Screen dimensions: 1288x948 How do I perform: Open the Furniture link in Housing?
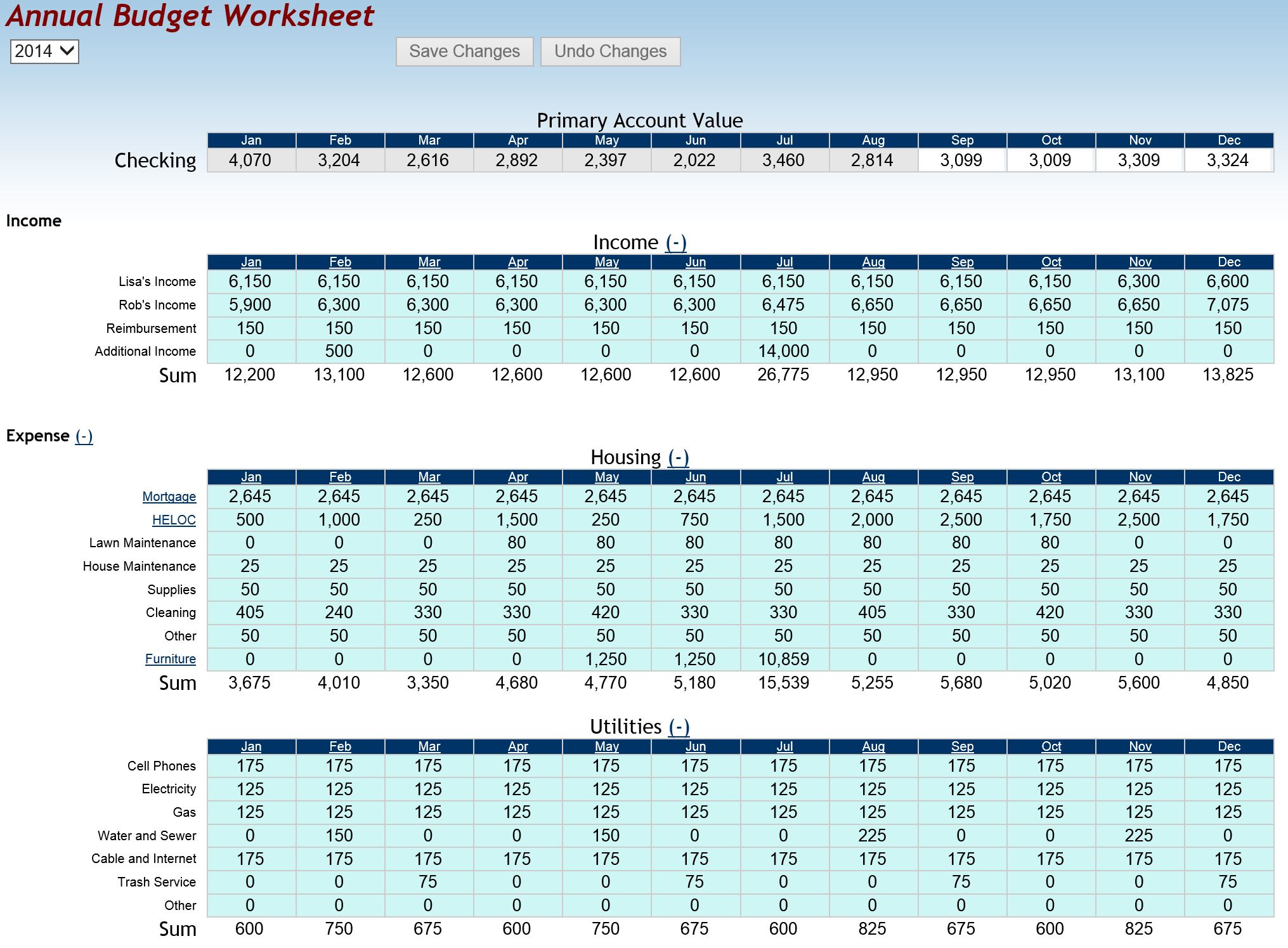tap(171, 659)
